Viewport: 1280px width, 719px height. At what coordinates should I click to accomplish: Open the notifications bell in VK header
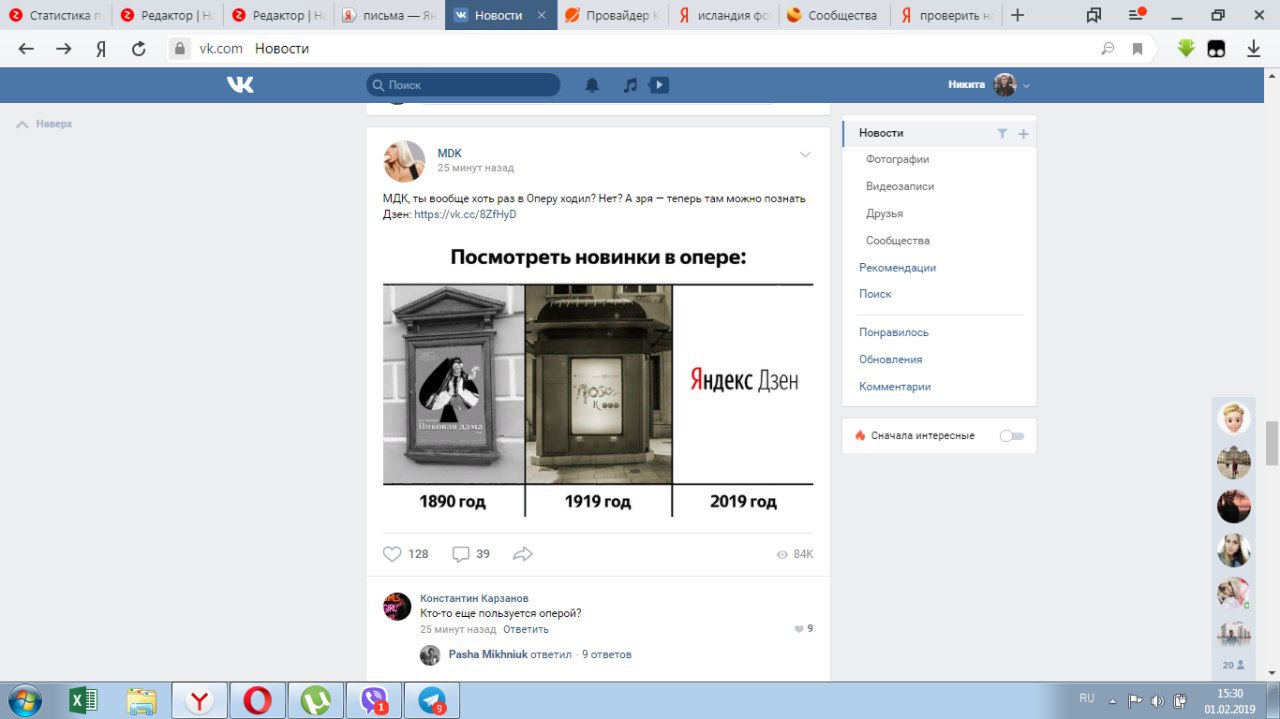[x=592, y=85]
